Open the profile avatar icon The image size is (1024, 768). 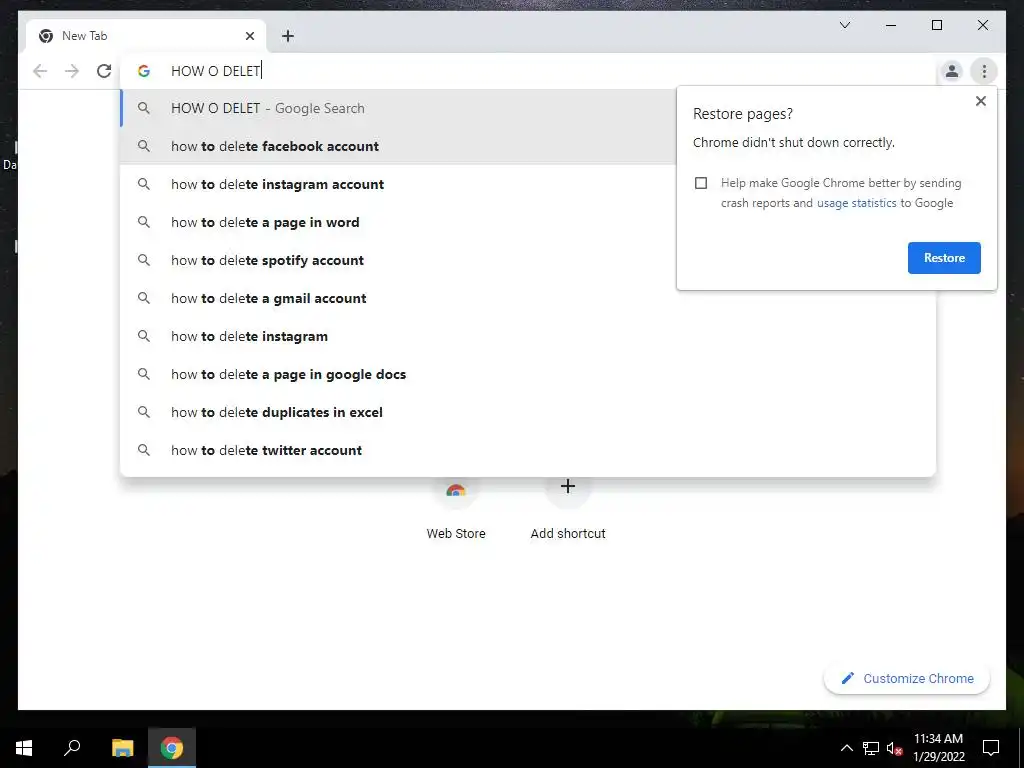[x=952, y=71]
